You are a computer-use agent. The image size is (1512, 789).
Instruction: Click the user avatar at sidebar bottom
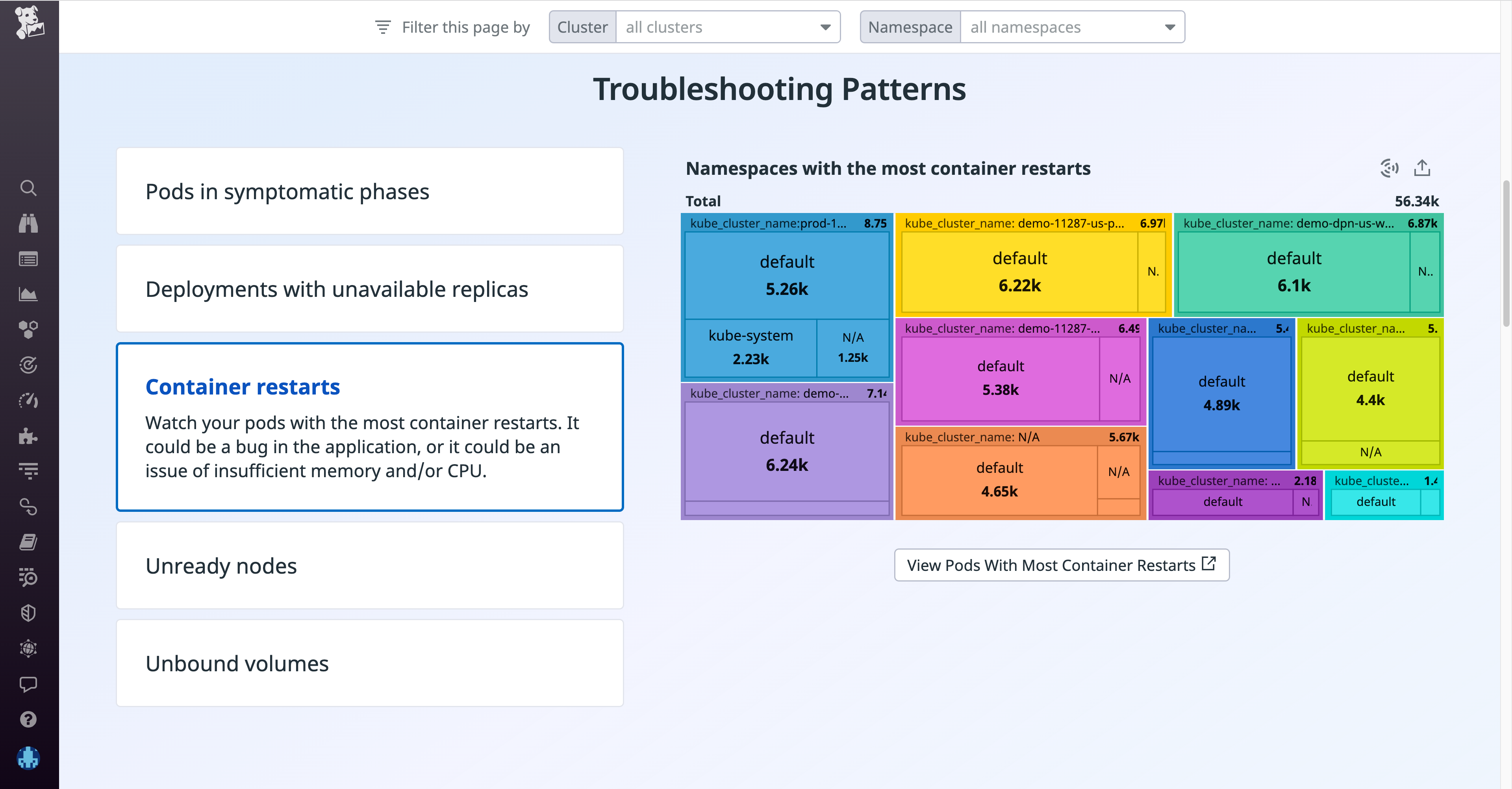pyautogui.click(x=29, y=758)
